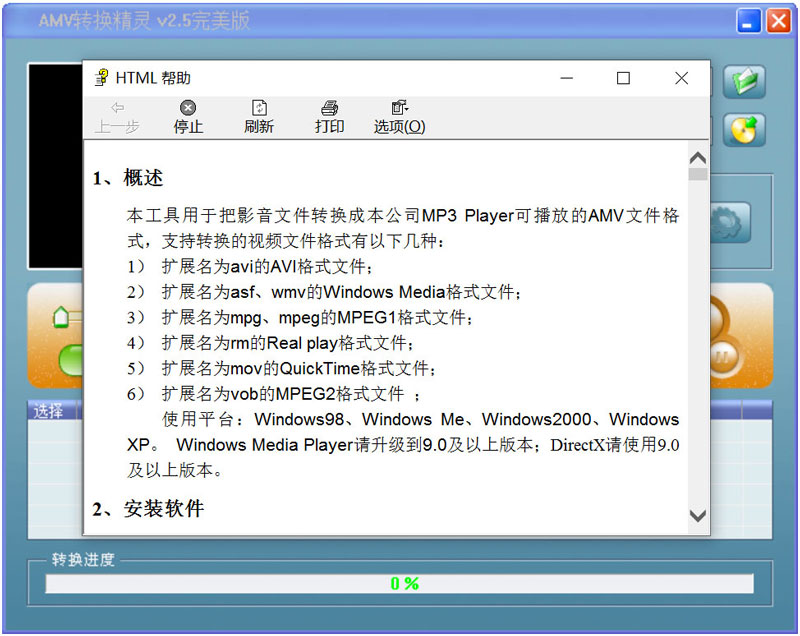The width and height of the screenshot is (800, 636).
Task: Open the gear settings button behind help
Action: click(x=730, y=223)
